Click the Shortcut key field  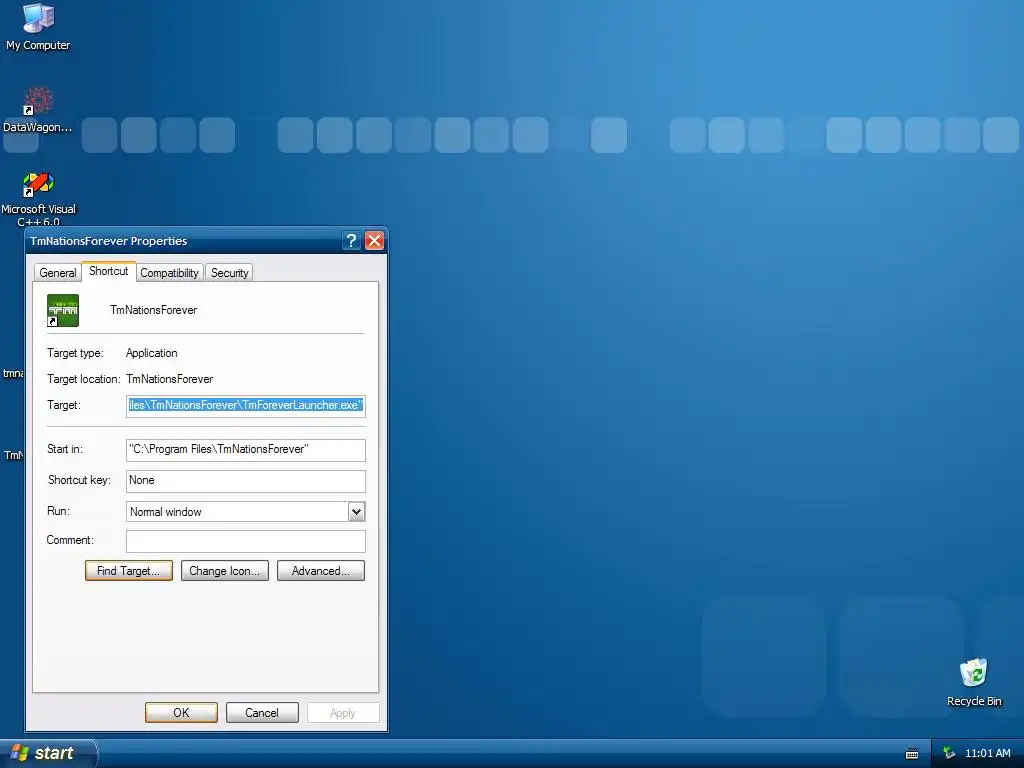pyautogui.click(x=246, y=481)
